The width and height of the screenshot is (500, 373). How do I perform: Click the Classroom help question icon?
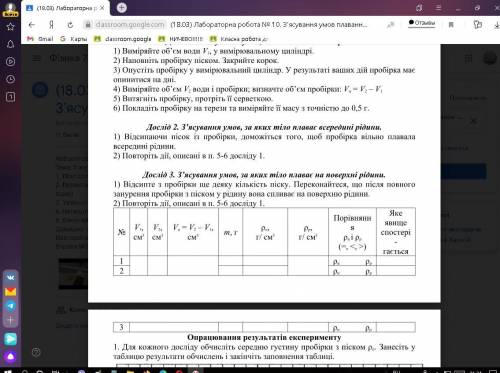point(36,352)
